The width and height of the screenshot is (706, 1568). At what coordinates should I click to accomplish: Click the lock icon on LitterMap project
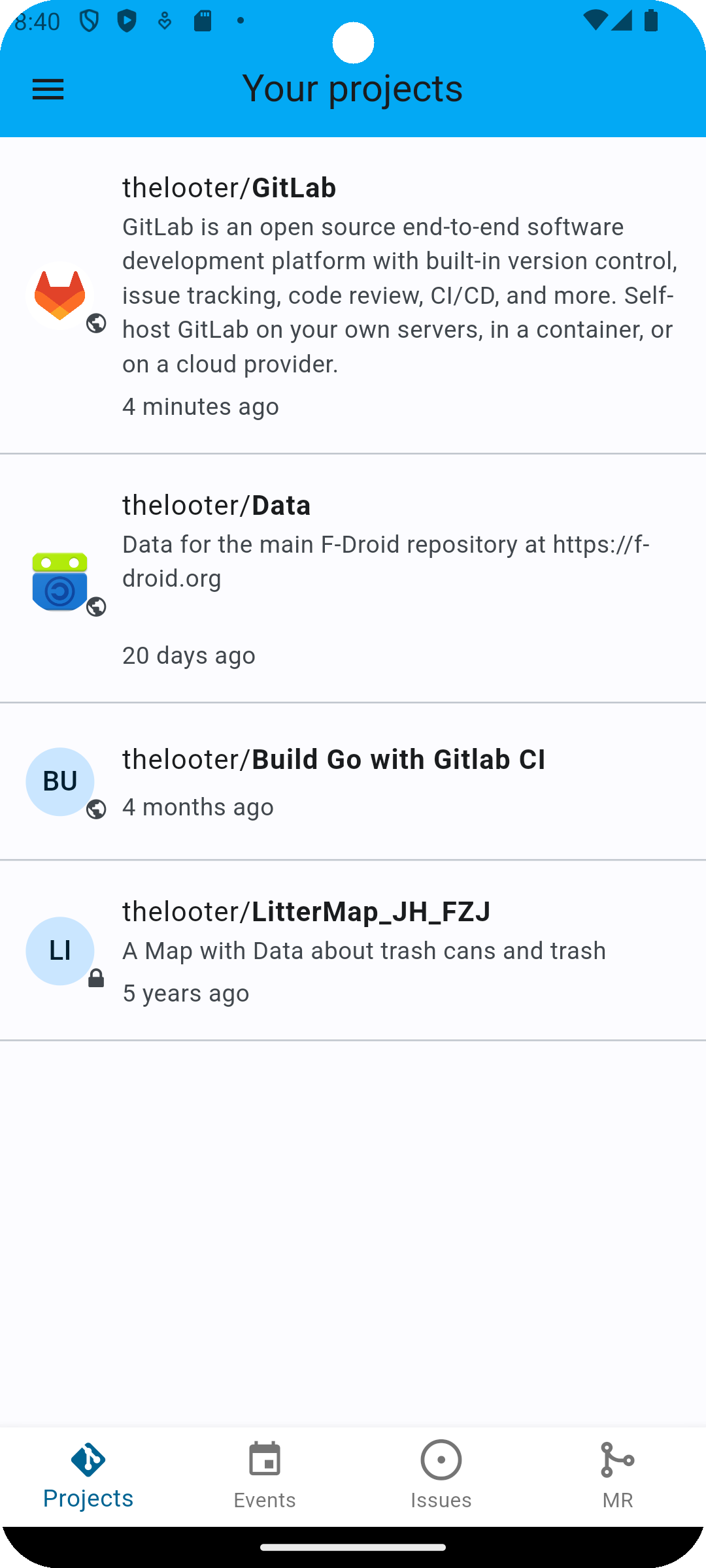click(x=96, y=978)
